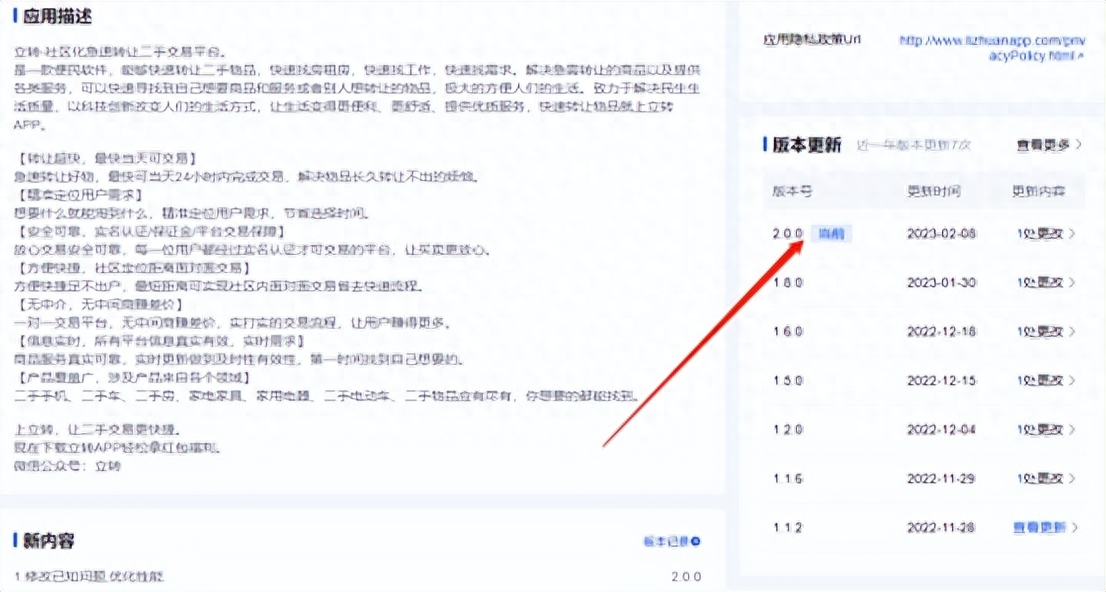
Task: Click the external-link arrow after the privacy URL
Action: 1080,56
